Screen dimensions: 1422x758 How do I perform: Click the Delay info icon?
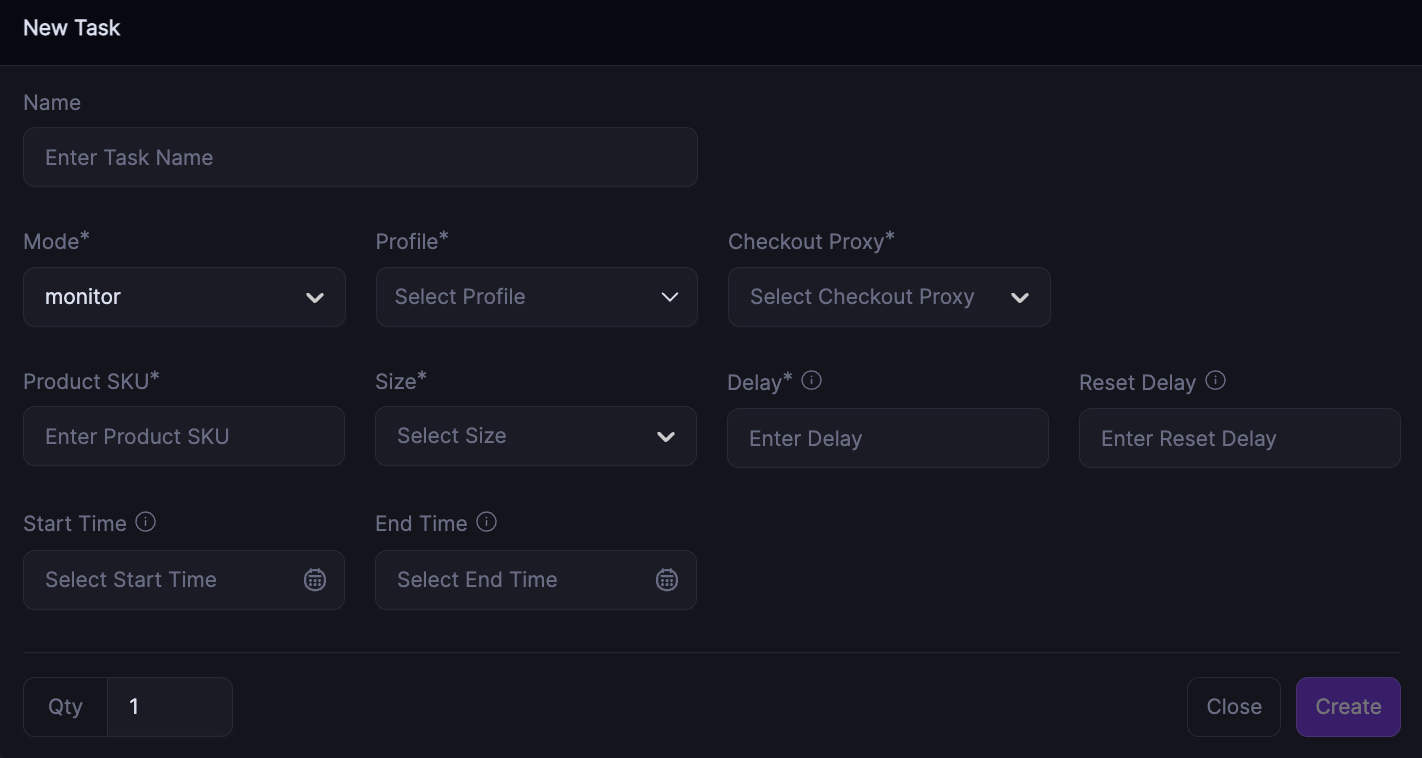812,381
